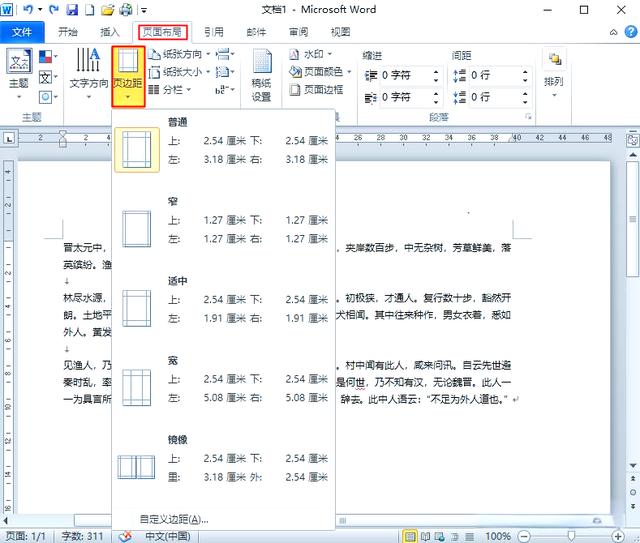The height and width of the screenshot is (543, 640).
Task: Select the 宽 wide margins preset
Action: pos(223,381)
